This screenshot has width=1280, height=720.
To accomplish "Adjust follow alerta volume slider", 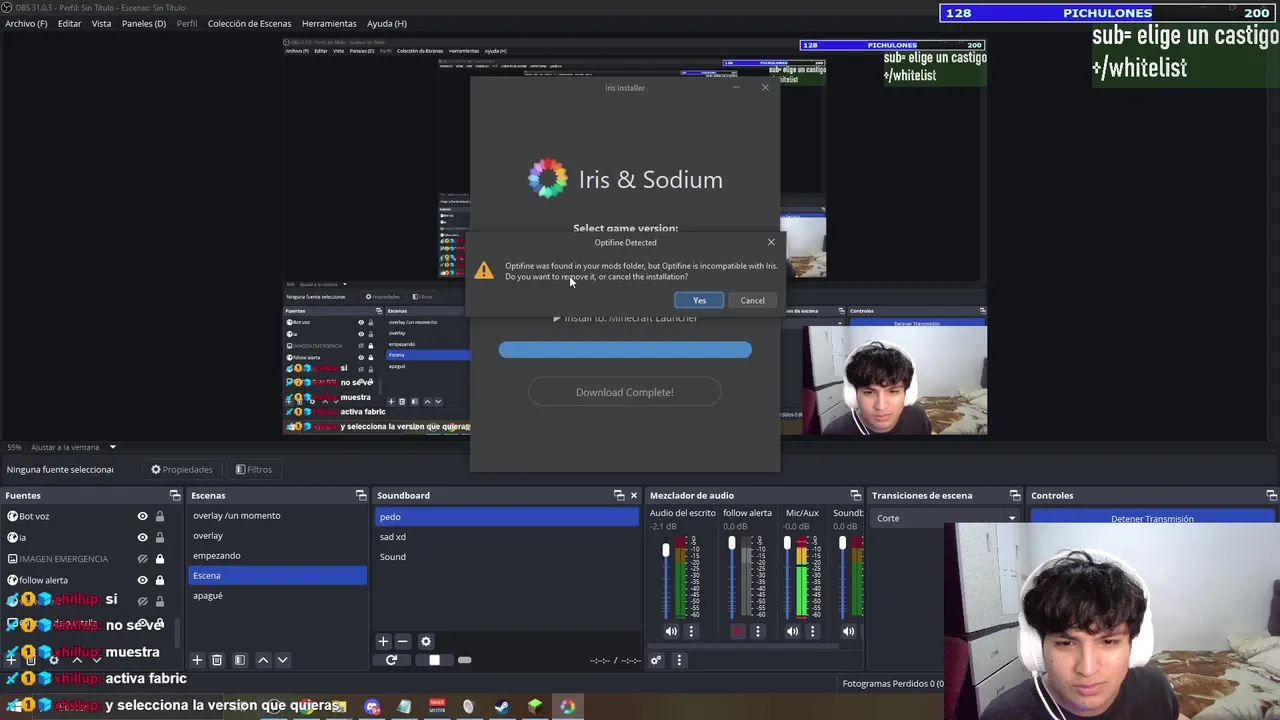I will tap(732, 543).
